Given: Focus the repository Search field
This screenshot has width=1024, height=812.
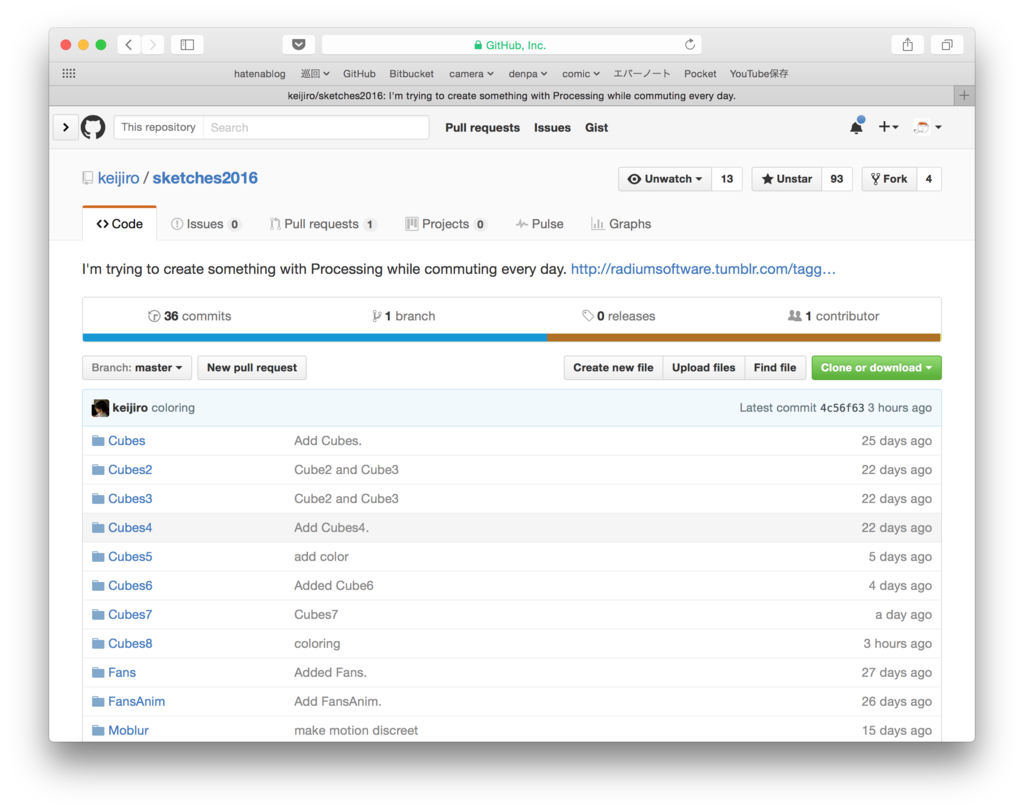Looking at the screenshot, I should coord(316,127).
